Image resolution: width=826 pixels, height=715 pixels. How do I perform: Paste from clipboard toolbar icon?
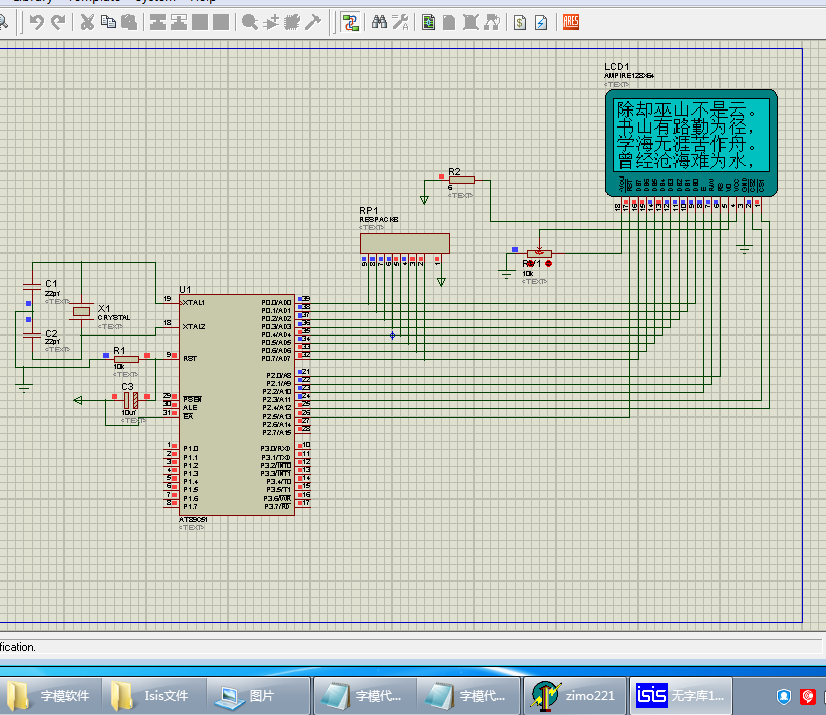129,22
